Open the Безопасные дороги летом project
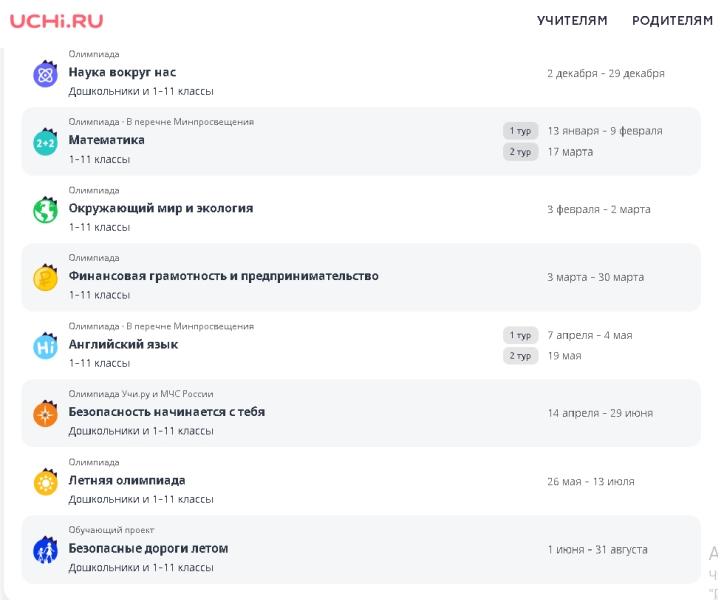 (x=148, y=548)
